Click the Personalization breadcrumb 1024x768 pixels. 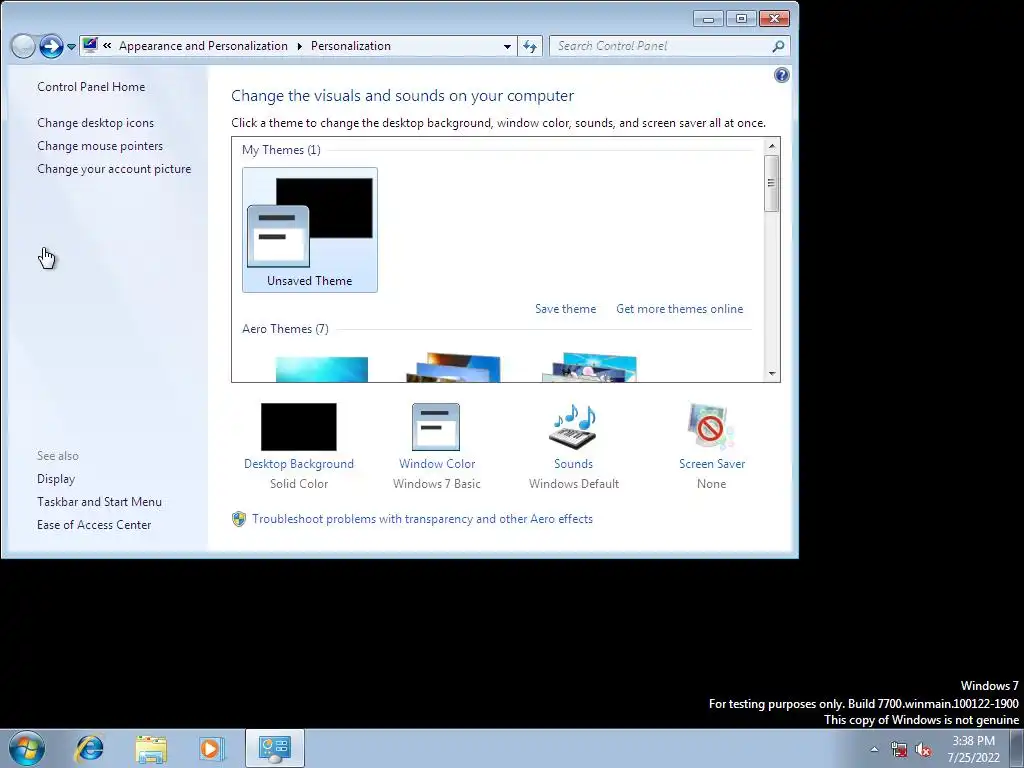point(351,46)
